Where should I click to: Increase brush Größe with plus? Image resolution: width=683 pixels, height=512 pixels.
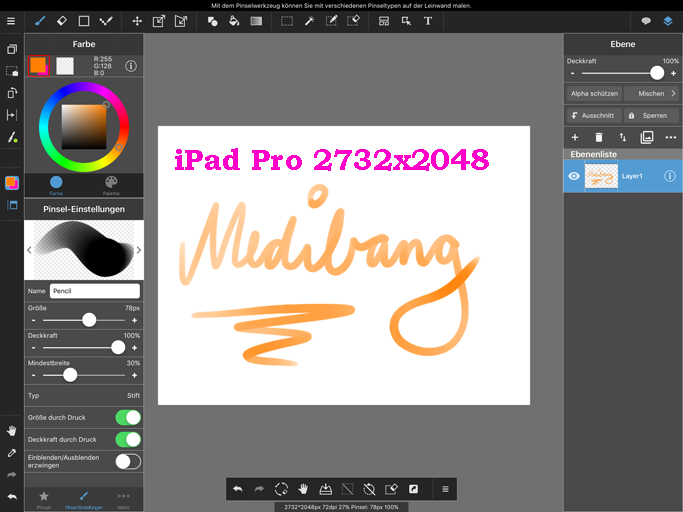135,320
